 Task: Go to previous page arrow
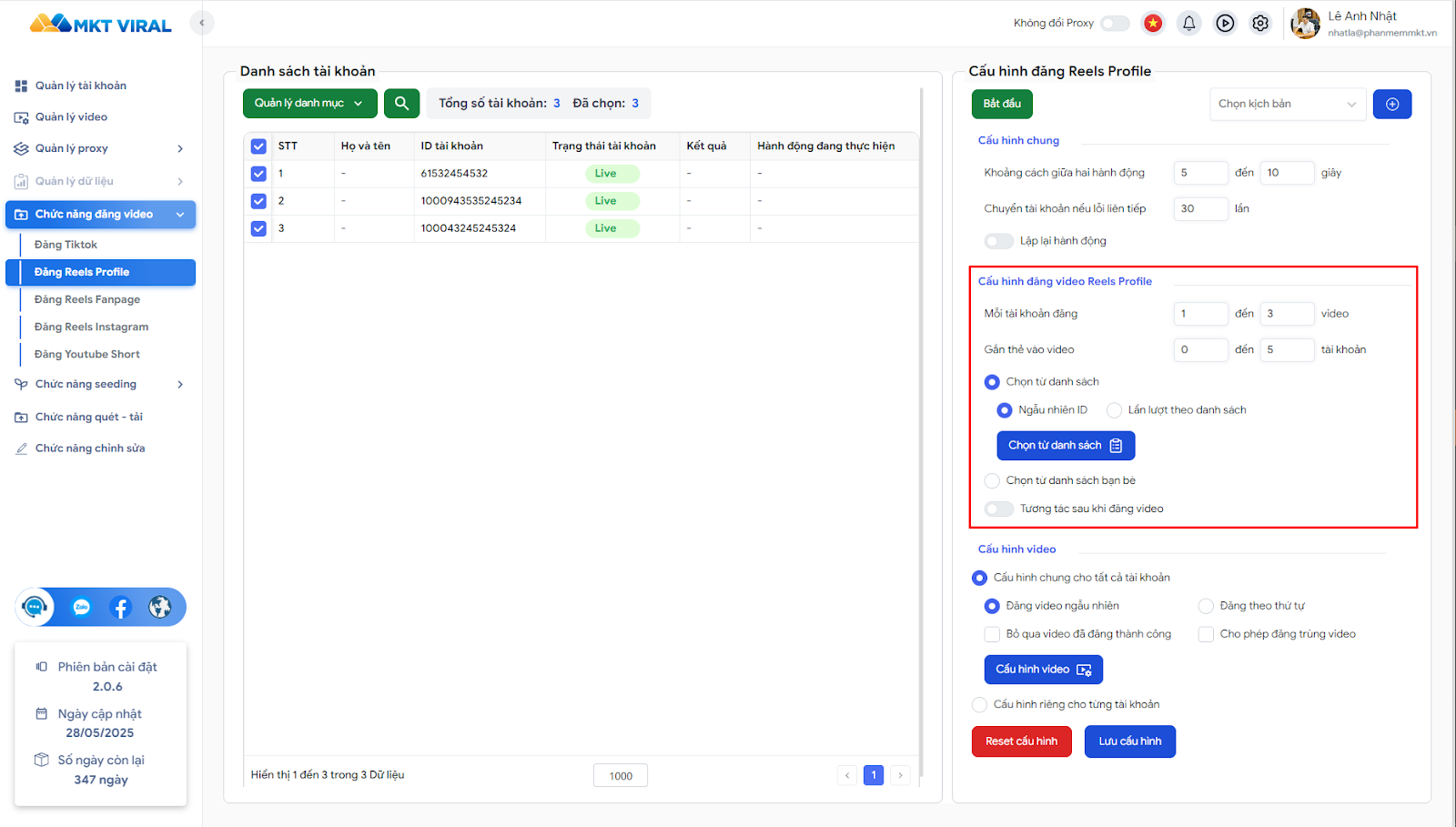click(x=847, y=775)
